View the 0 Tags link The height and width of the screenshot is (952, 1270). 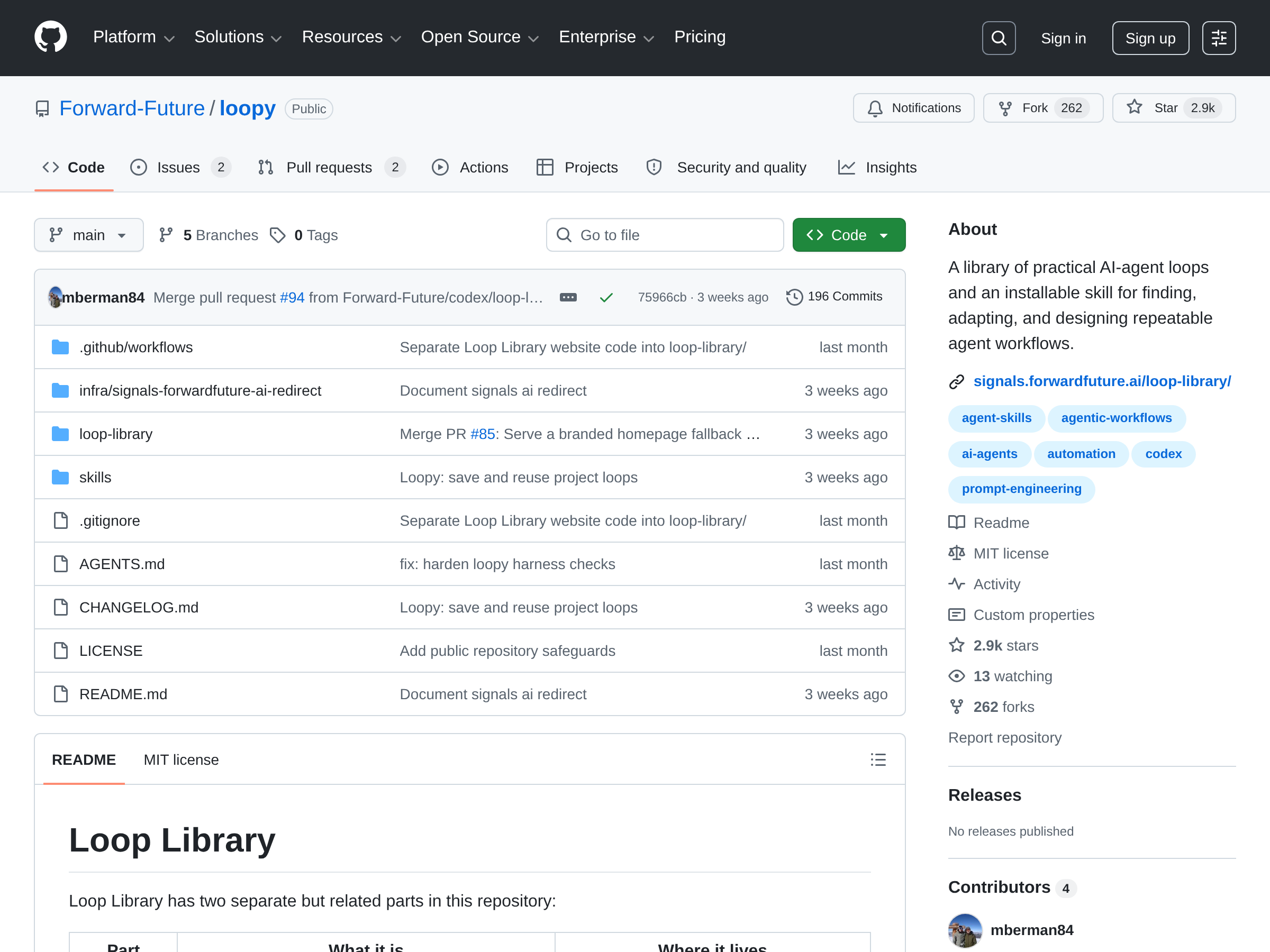click(x=304, y=235)
